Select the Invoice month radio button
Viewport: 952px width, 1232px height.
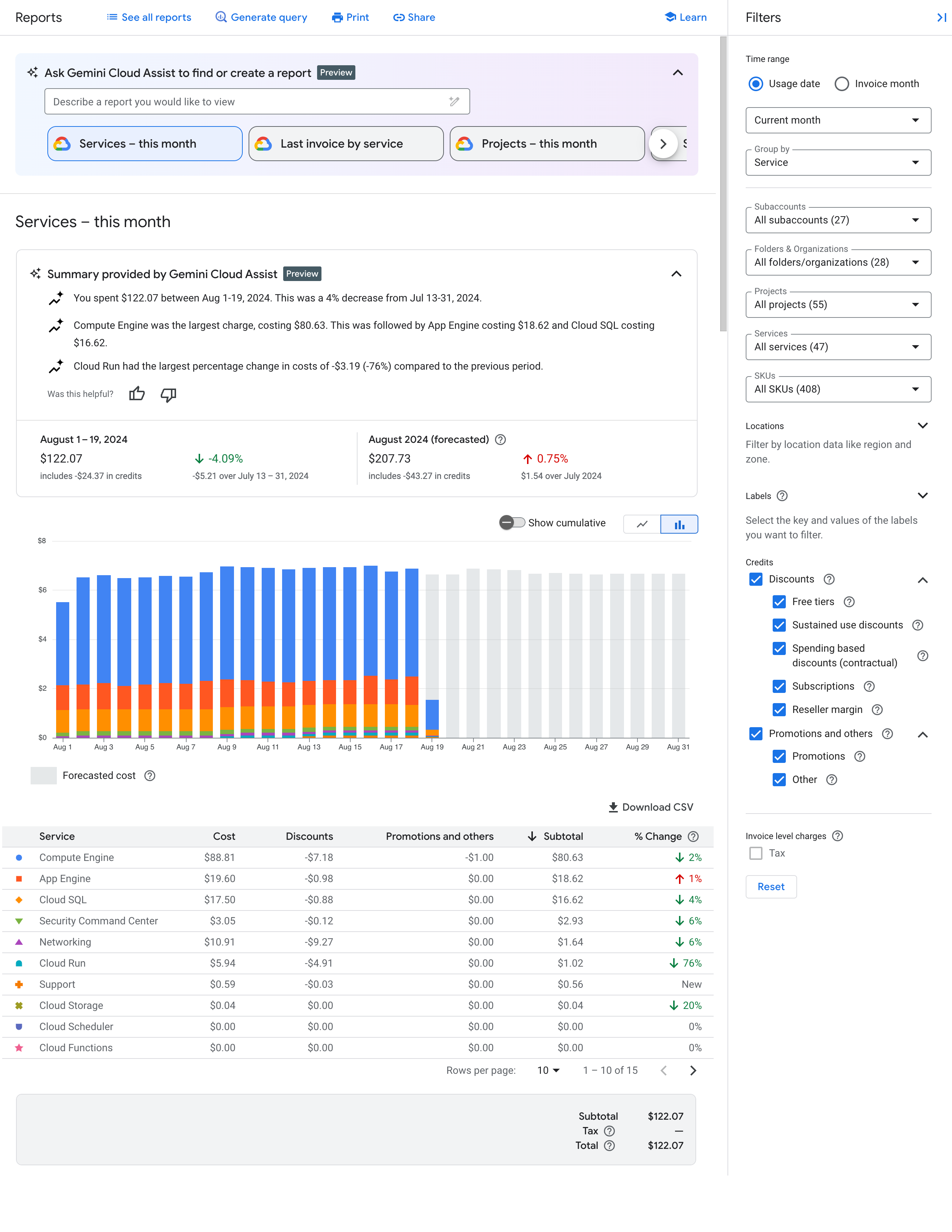pyautogui.click(x=841, y=83)
